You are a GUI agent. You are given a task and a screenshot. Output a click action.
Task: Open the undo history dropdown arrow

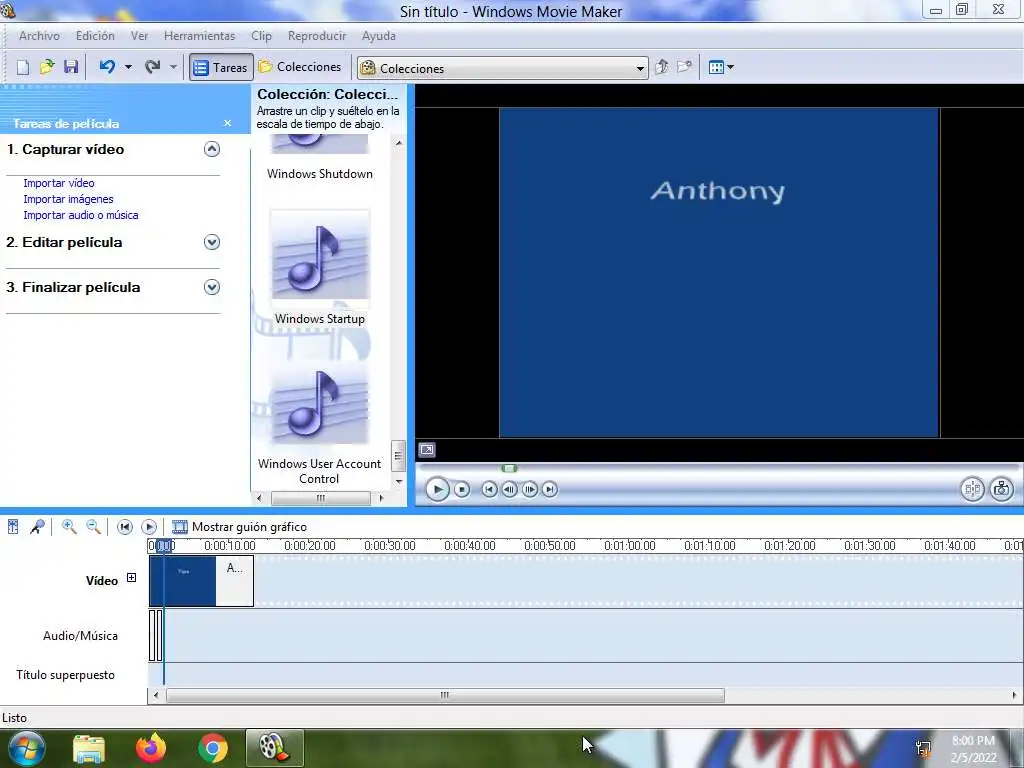pyautogui.click(x=128, y=67)
